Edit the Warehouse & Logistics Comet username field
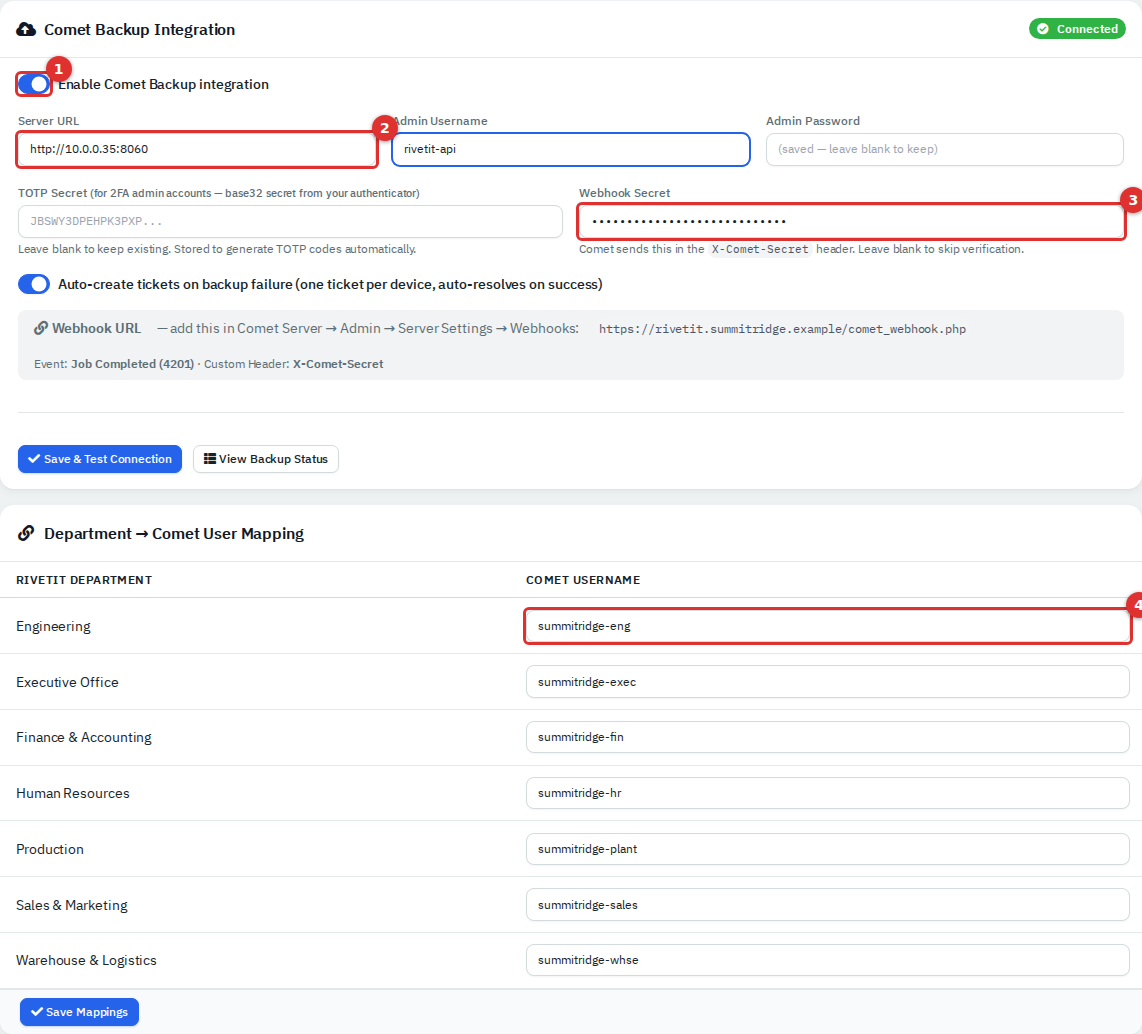 tap(827, 960)
